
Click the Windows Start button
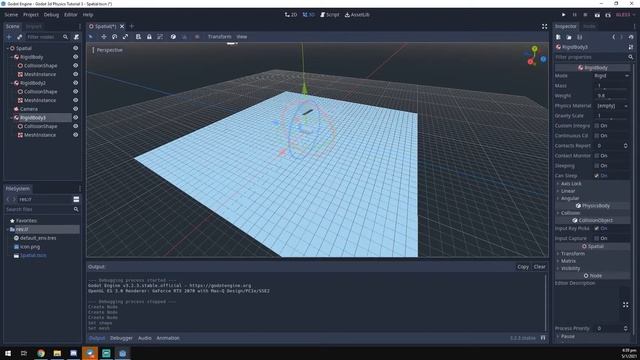8,353
